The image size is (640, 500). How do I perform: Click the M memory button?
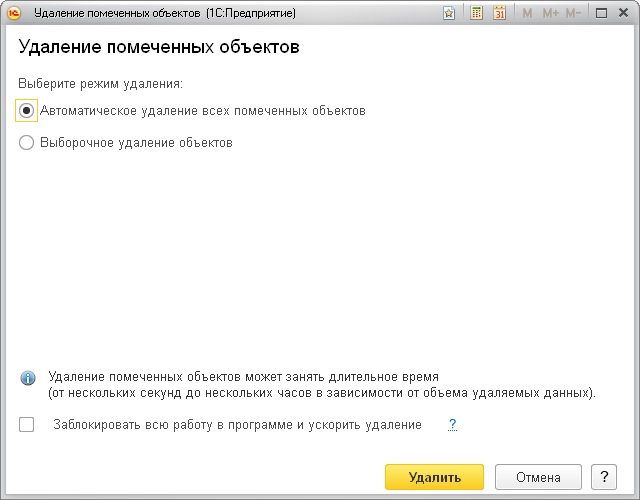(x=527, y=13)
